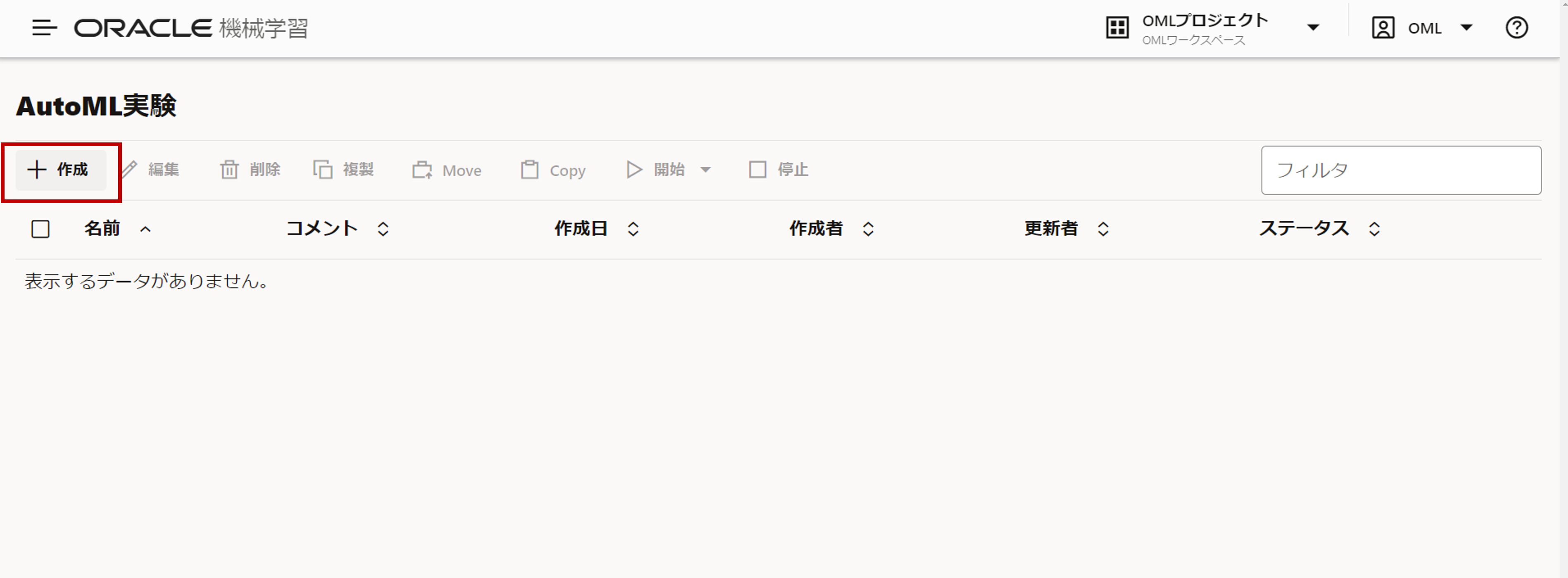Click the 作成 create icon
This screenshot has height=578, width=1568.
[37, 170]
